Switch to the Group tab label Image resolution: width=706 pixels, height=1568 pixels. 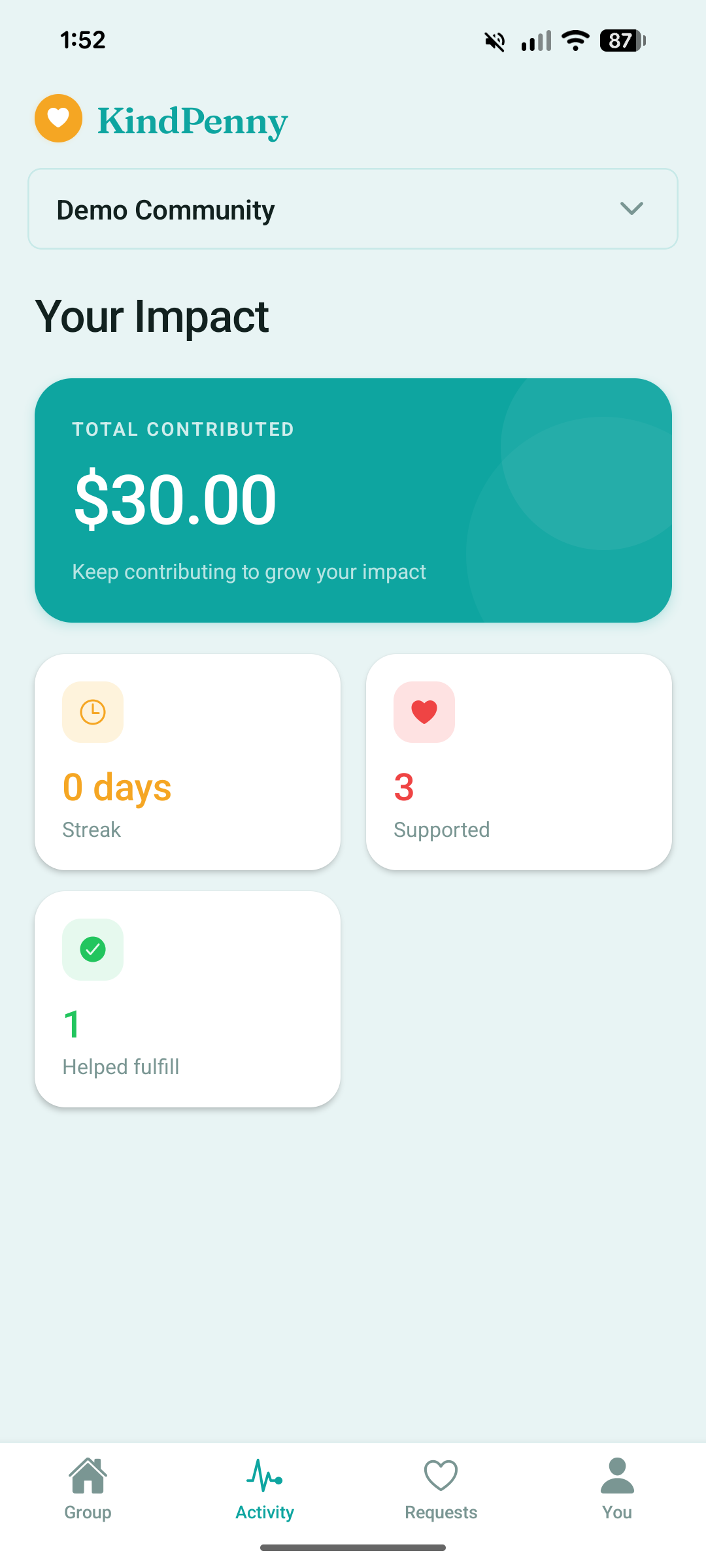click(88, 1512)
